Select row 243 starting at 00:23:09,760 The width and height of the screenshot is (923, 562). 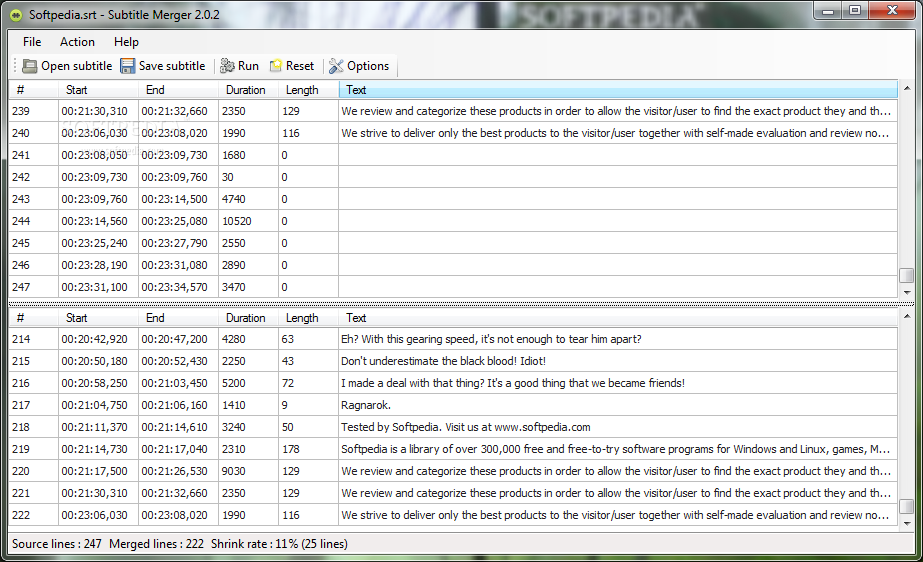tap(453, 199)
